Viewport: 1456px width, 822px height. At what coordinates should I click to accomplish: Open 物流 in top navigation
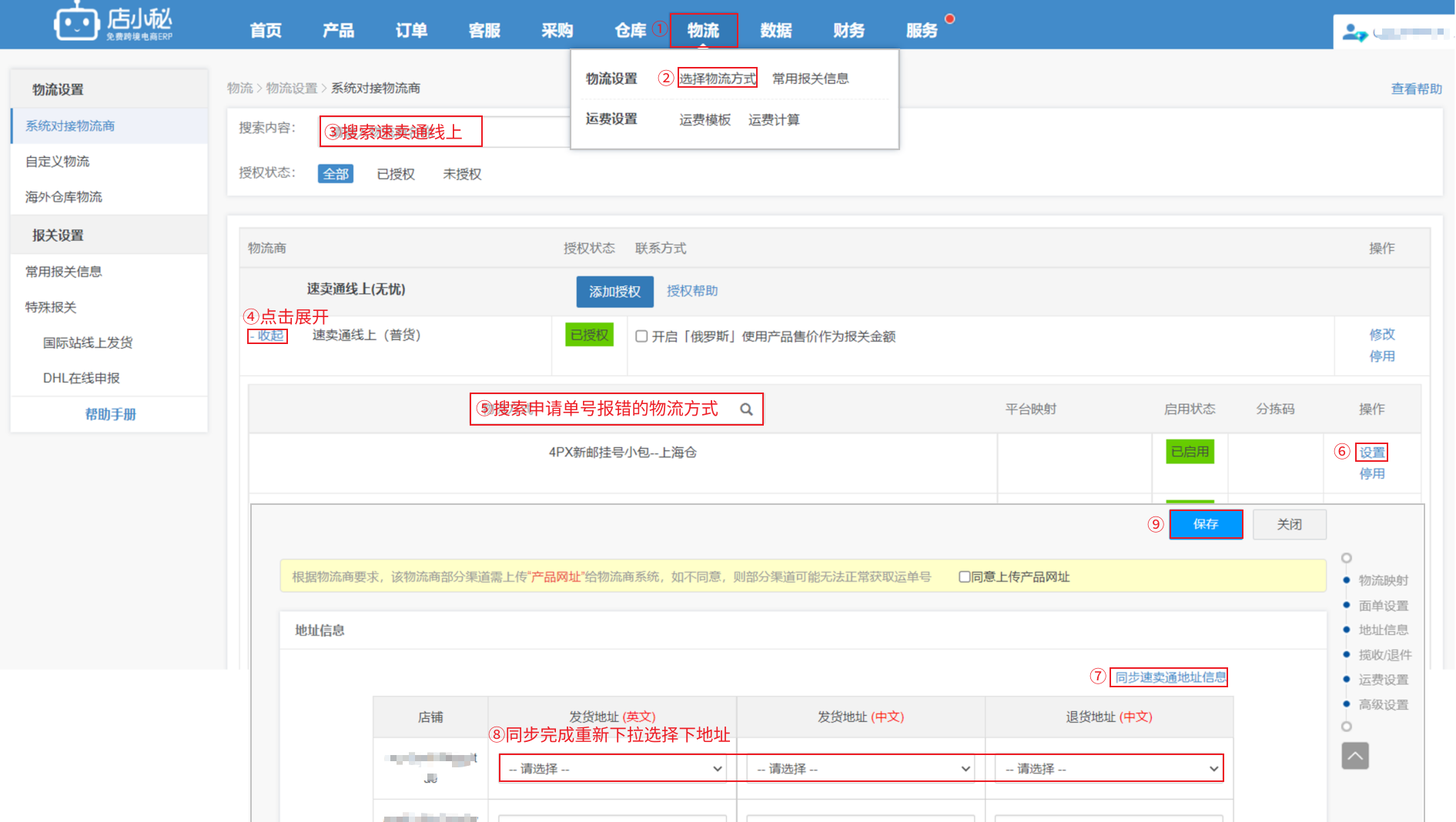[x=704, y=30]
